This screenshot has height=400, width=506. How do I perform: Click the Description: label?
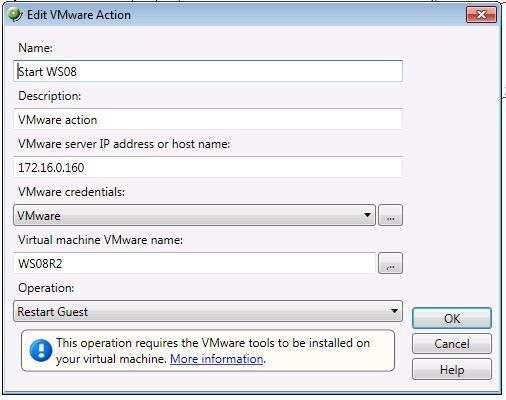tap(50, 96)
